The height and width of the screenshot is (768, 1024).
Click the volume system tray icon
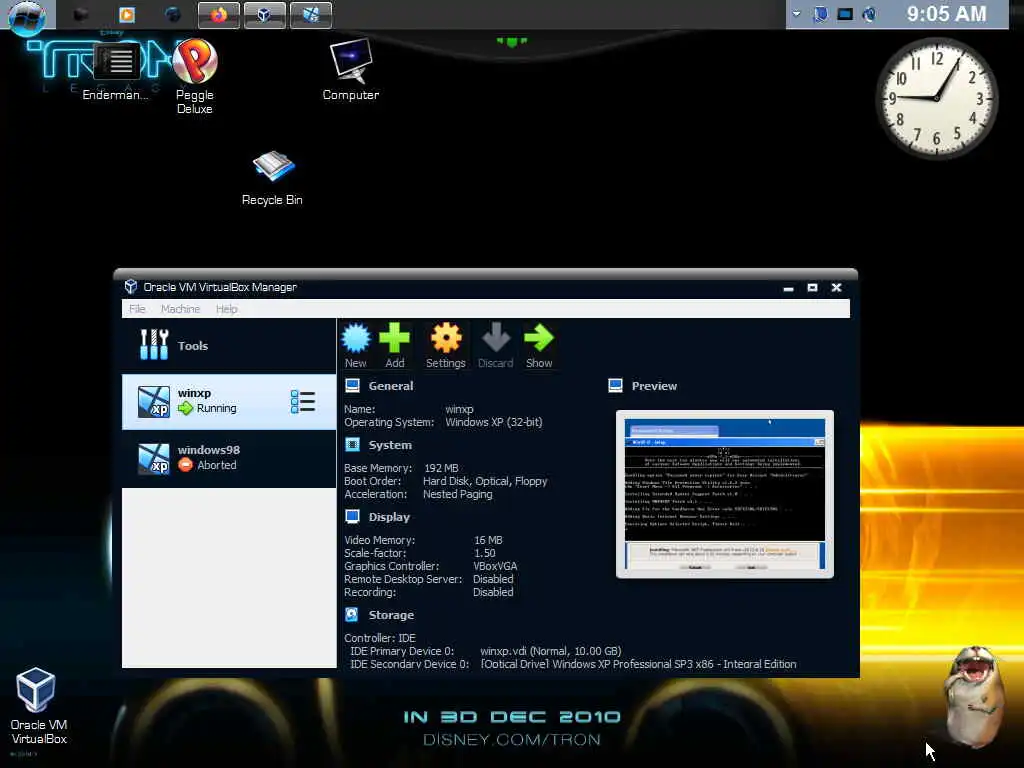pyautogui.click(x=869, y=14)
